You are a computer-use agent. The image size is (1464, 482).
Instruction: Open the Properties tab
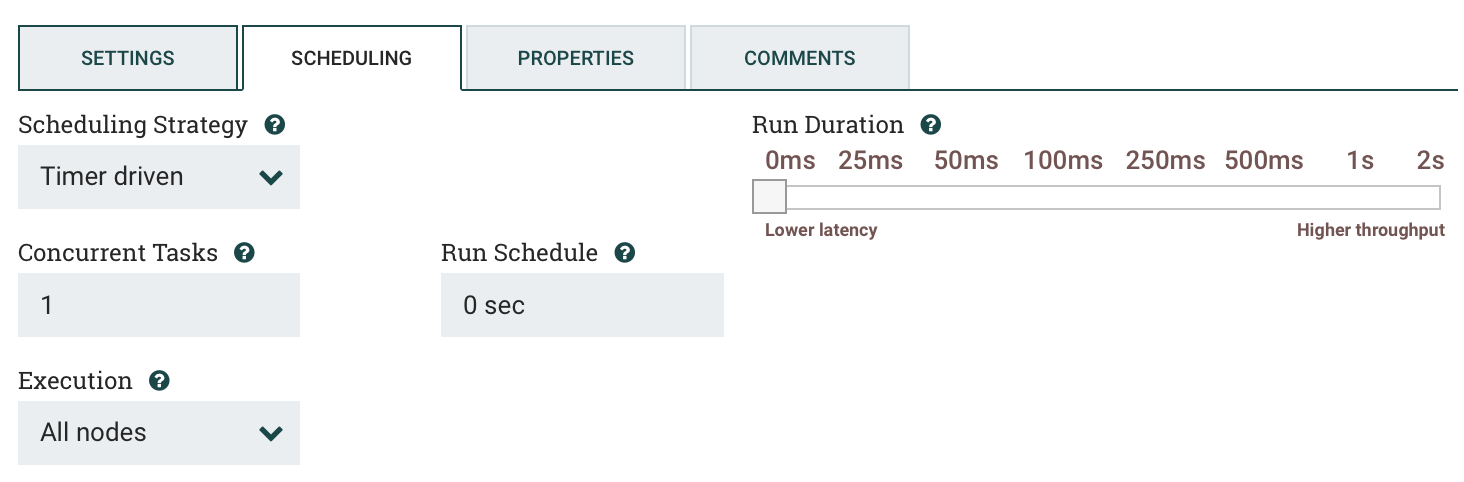pyautogui.click(x=576, y=58)
